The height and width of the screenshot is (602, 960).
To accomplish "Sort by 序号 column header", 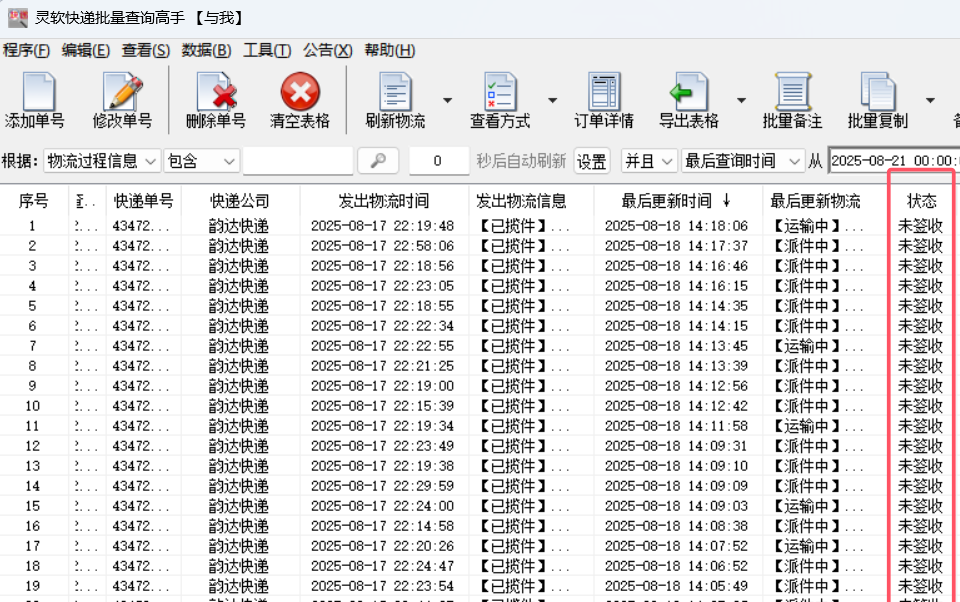I will point(34,201).
